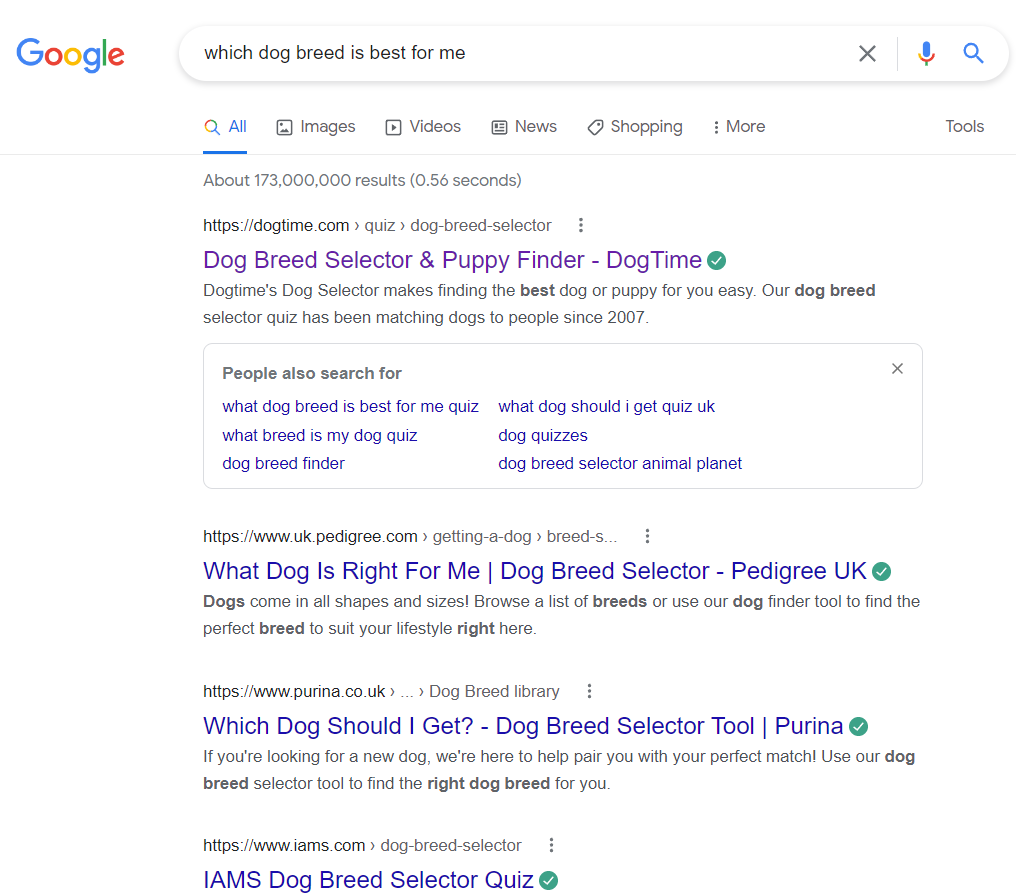Image resolution: width=1016 pixels, height=894 pixels.
Task: Open three-dot options for Pedigree result
Action: tap(647, 536)
